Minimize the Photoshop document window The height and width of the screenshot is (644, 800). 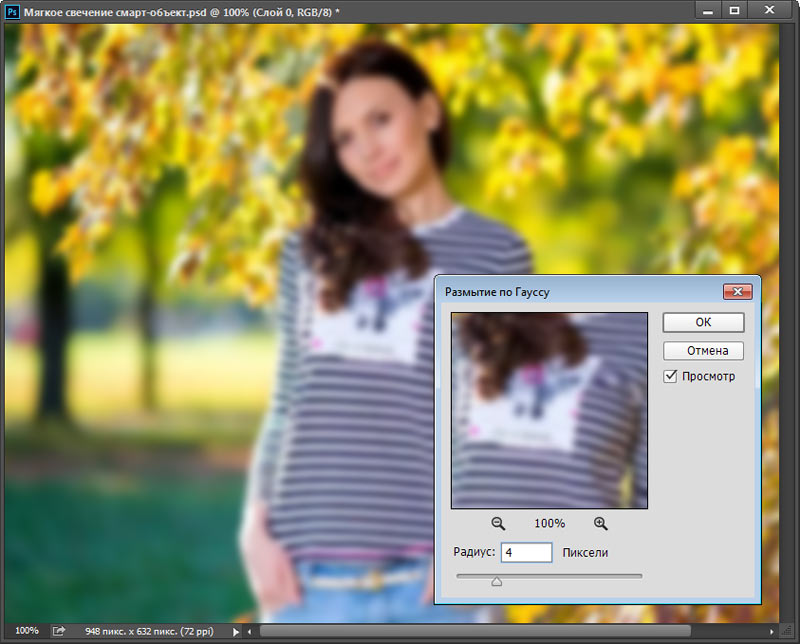click(x=708, y=10)
